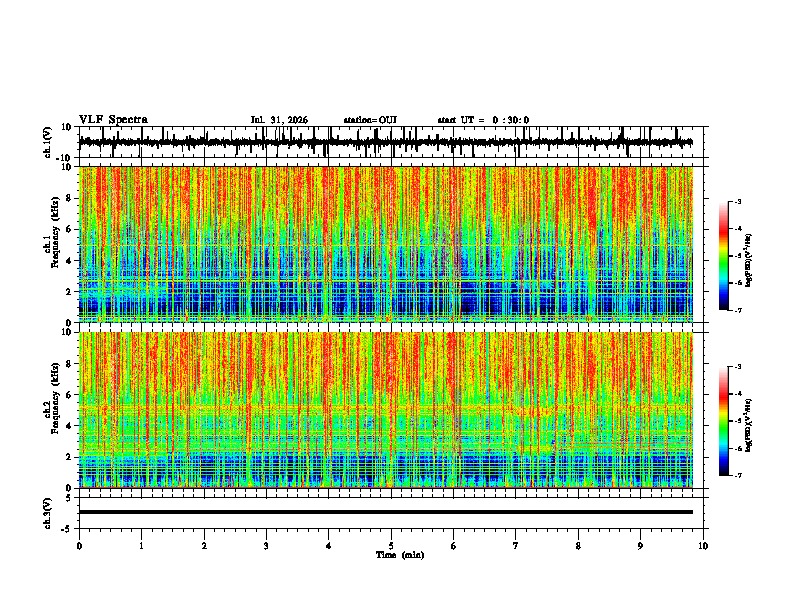This screenshot has width=792, height=612.
Task: Click the ch.1 voltage waveform trace
Action: coord(385,142)
